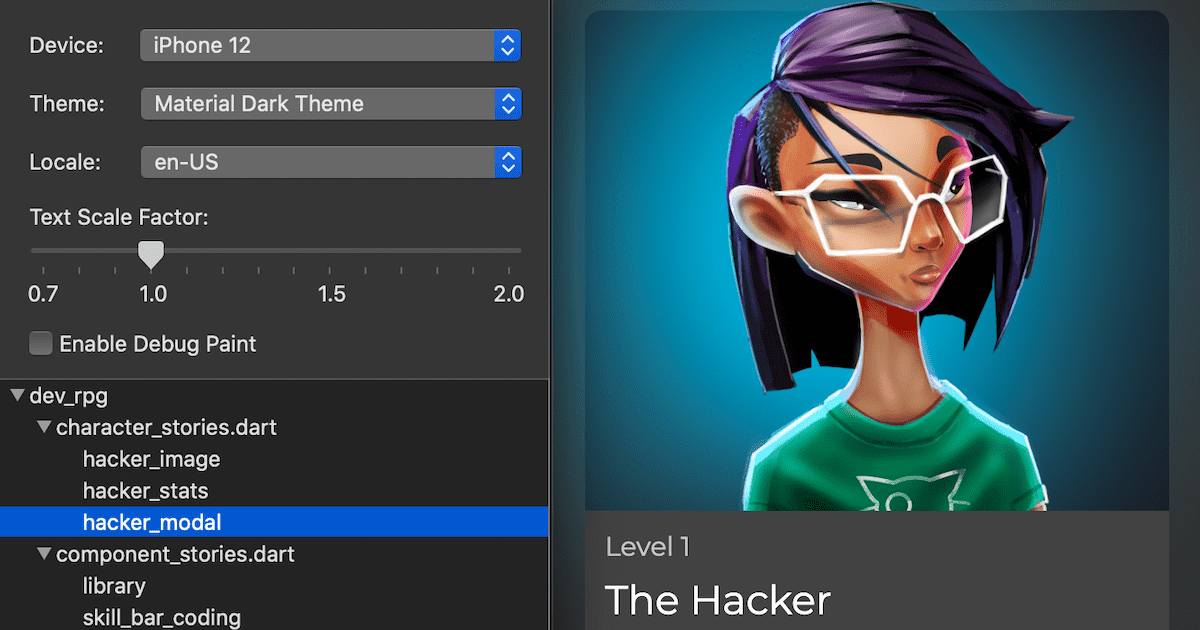
Task: Select the skill_bar_coding story
Action: 162,618
